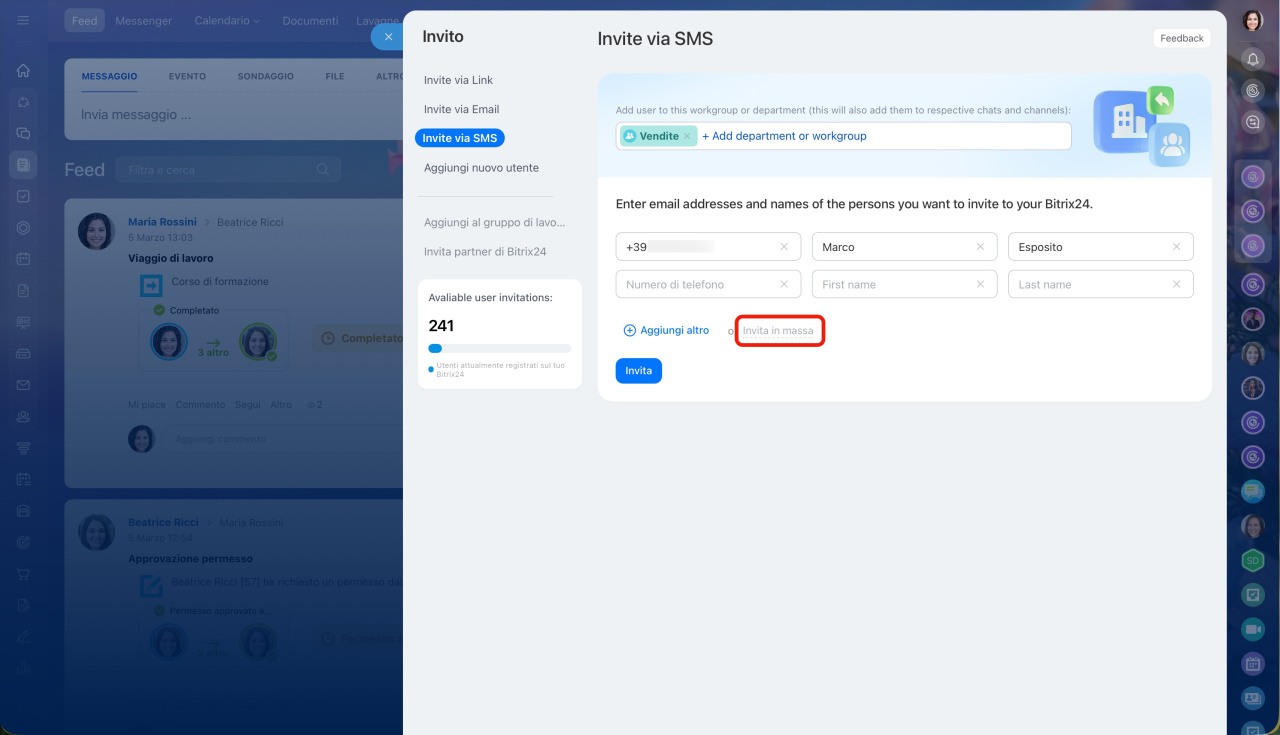Screen dimensions: 1280x735
Task: Close the Invito slider panel
Action: 388,37
